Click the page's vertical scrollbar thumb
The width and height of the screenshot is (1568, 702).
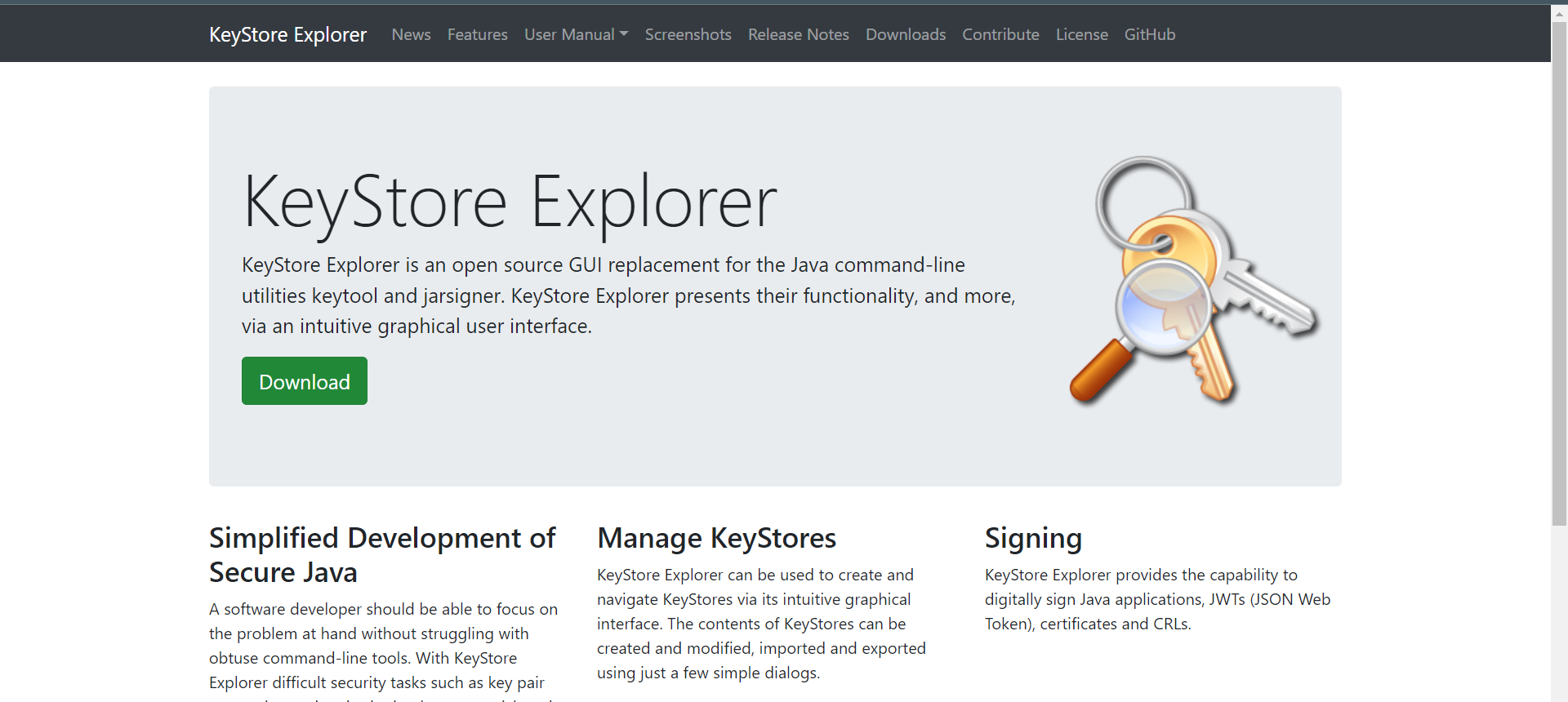pos(1560,273)
